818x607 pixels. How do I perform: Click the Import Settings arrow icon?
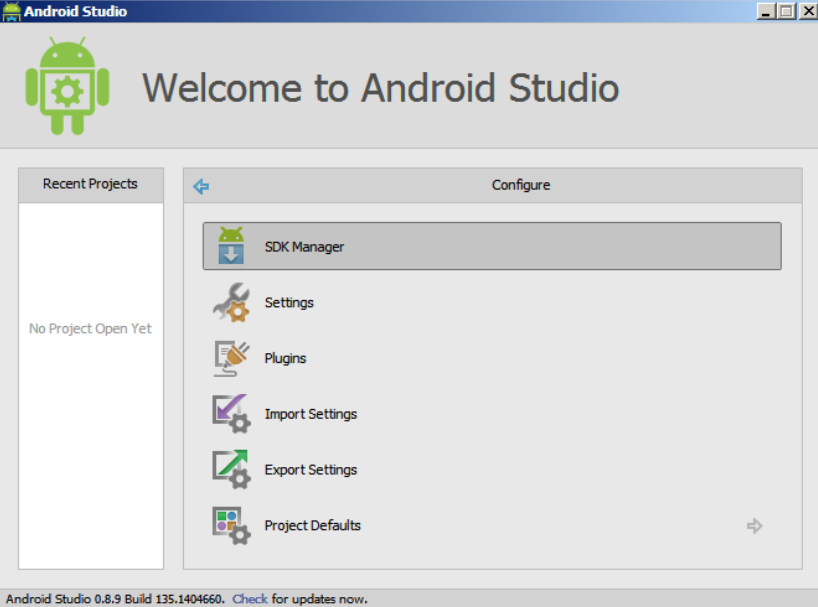pyautogui.click(x=231, y=414)
